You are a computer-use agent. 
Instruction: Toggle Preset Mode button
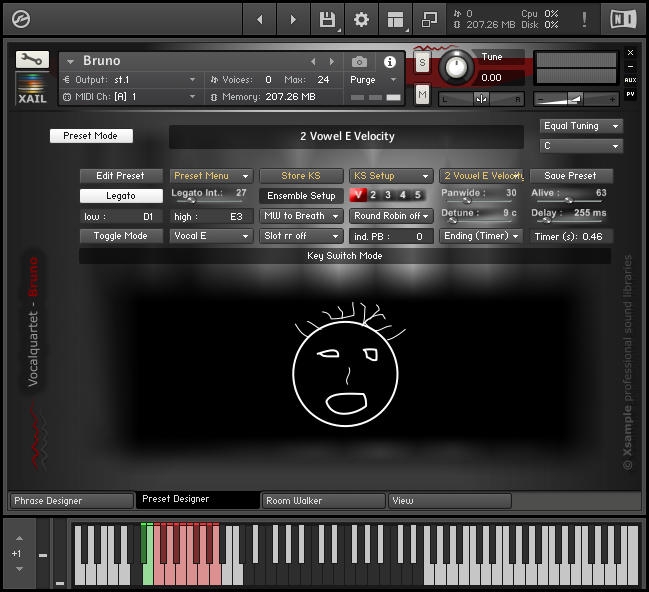91,136
